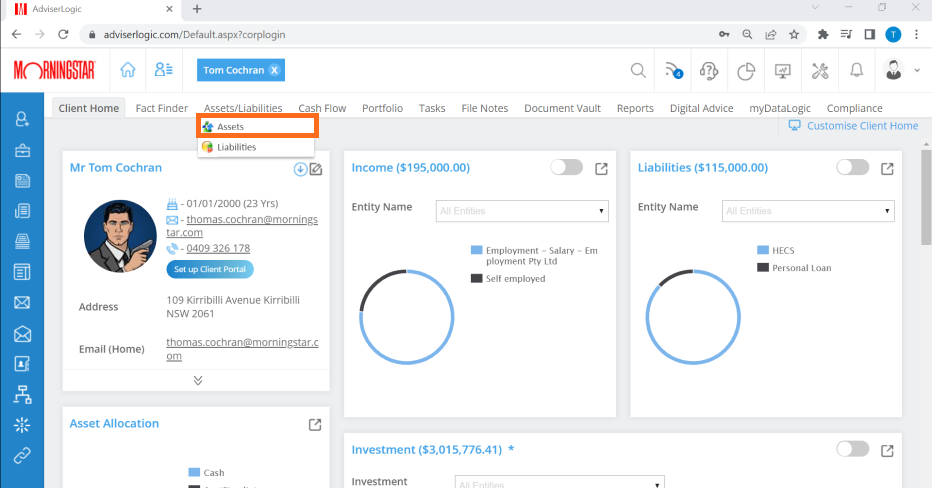Viewport: 932px width, 488px height.
Task: Click the Morningstar logo
Action: point(55,70)
